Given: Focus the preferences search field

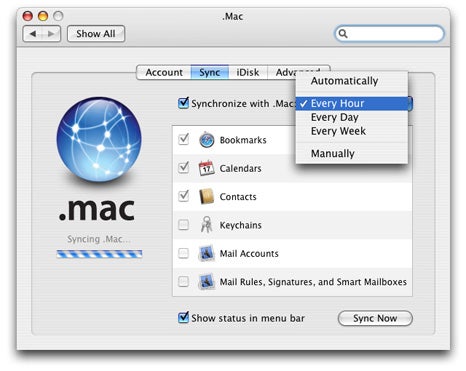Looking at the screenshot, I should (389, 34).
